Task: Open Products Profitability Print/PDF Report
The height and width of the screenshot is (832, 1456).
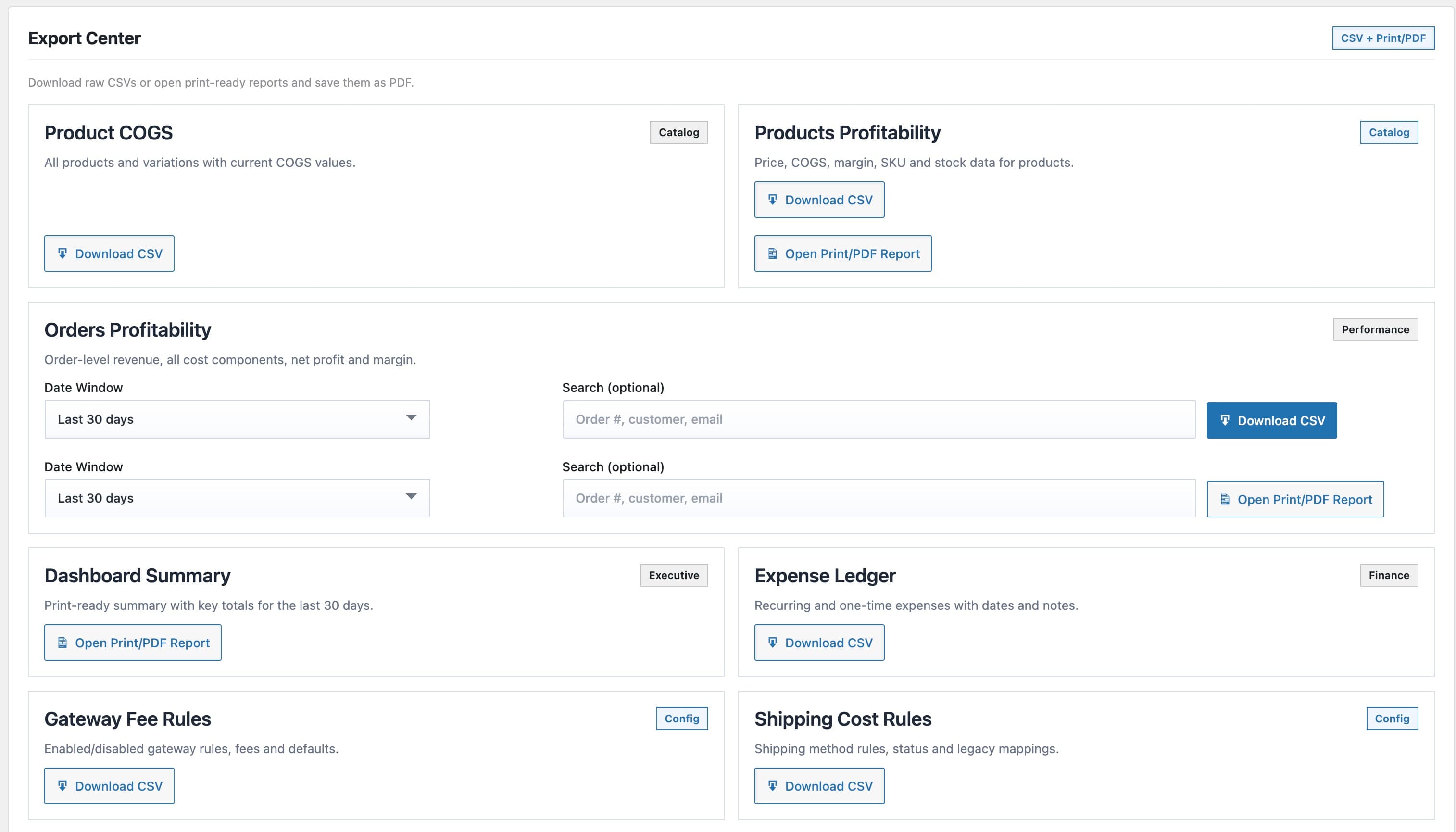Action: point(842,253)
